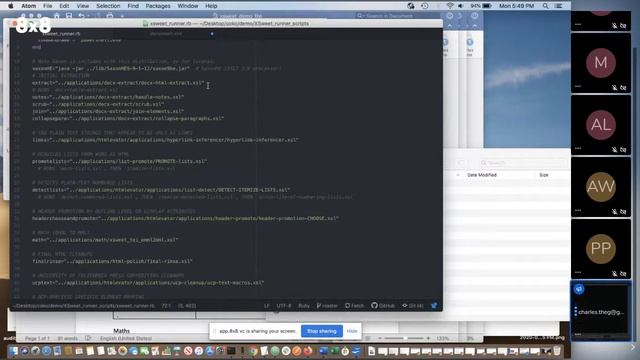The width and height of the screenshot is (640, 360).
Task: Click muted microphone icon on AL tile
Action: 614,149
